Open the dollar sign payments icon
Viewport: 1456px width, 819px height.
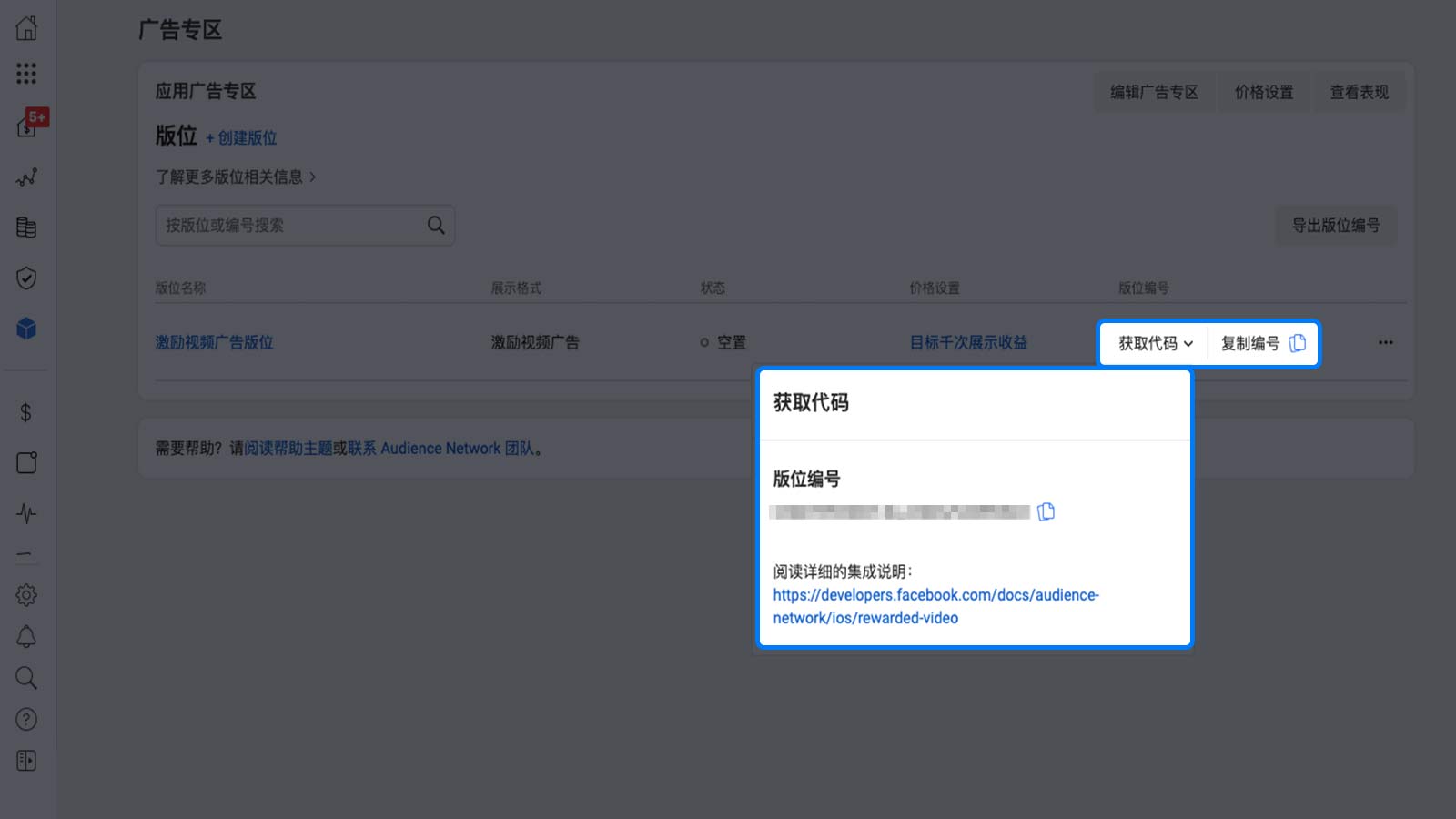(x=25, y=413)
